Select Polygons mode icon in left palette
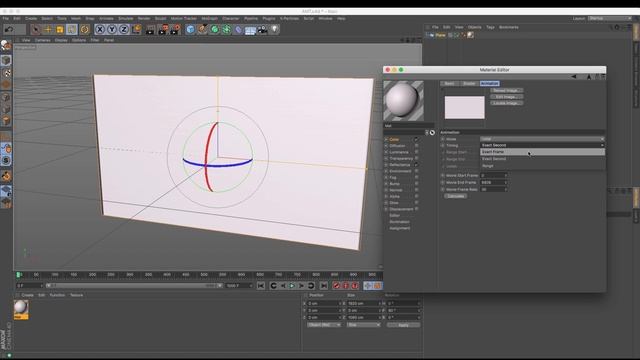The width and height of the screenshot is (640, 360). point(6,121)
